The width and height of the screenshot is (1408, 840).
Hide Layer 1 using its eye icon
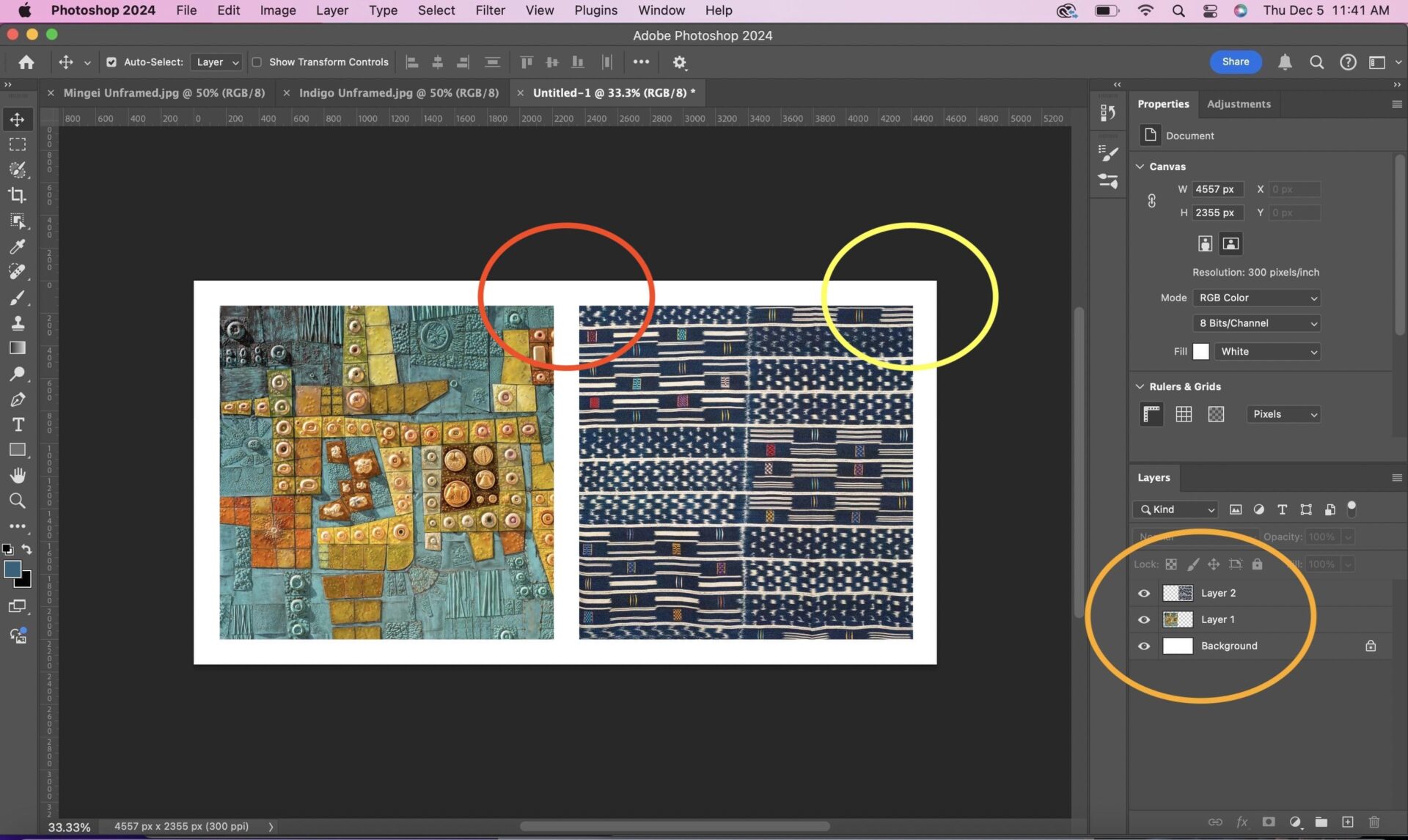click(1144, 619)
